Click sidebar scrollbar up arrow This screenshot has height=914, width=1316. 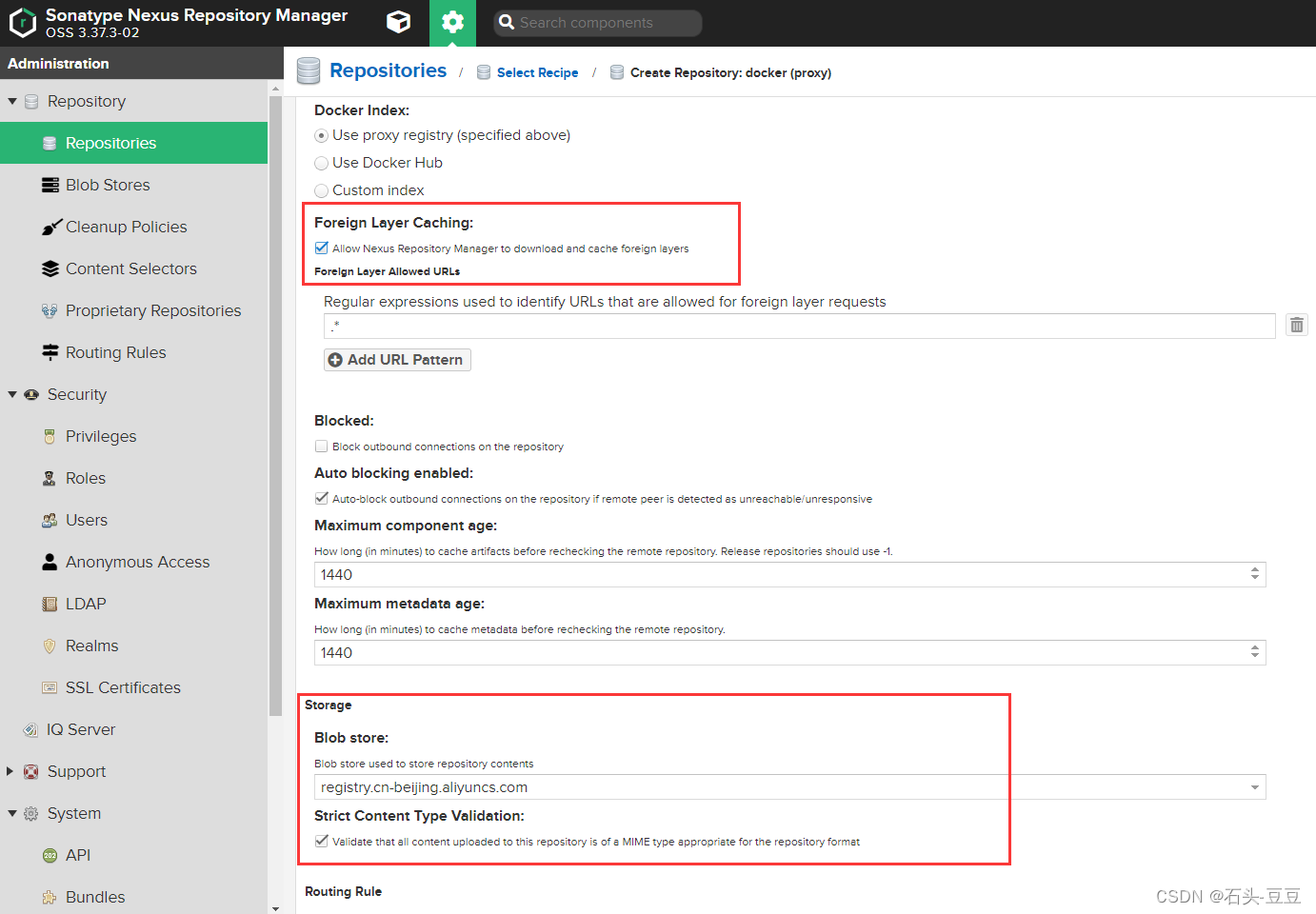276,89
